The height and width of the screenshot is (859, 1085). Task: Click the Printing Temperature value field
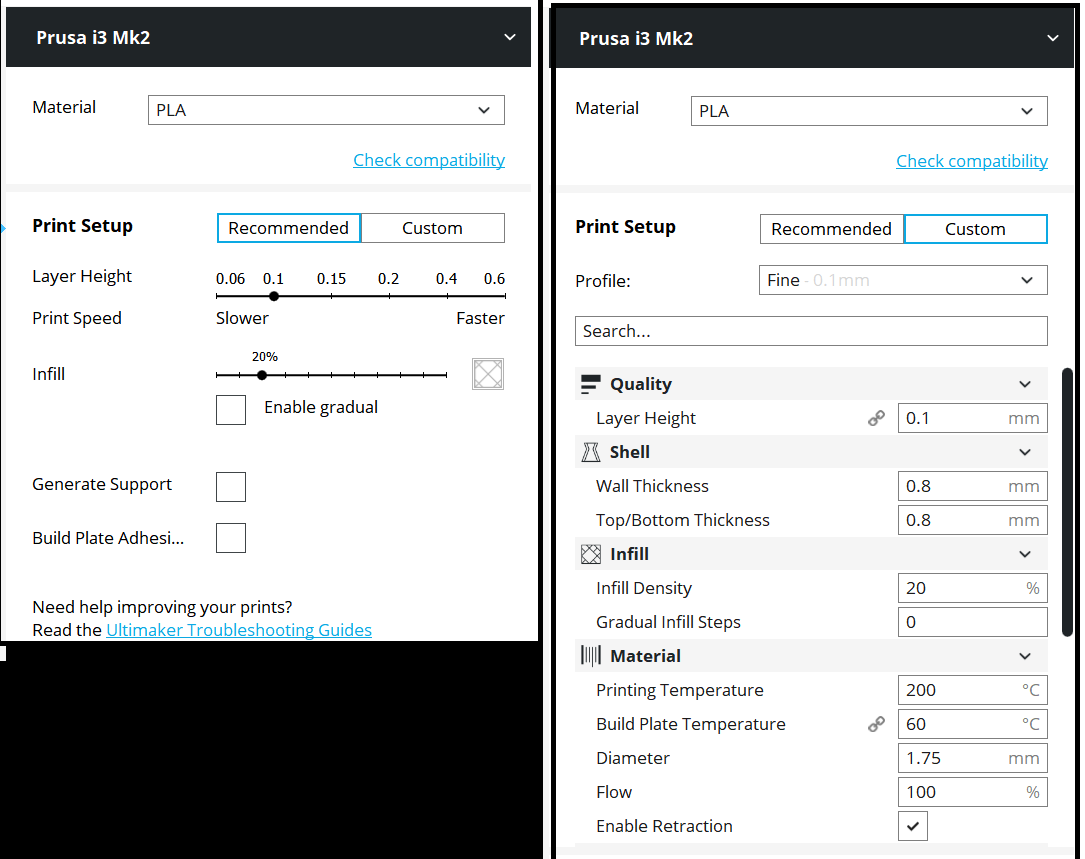972,690
